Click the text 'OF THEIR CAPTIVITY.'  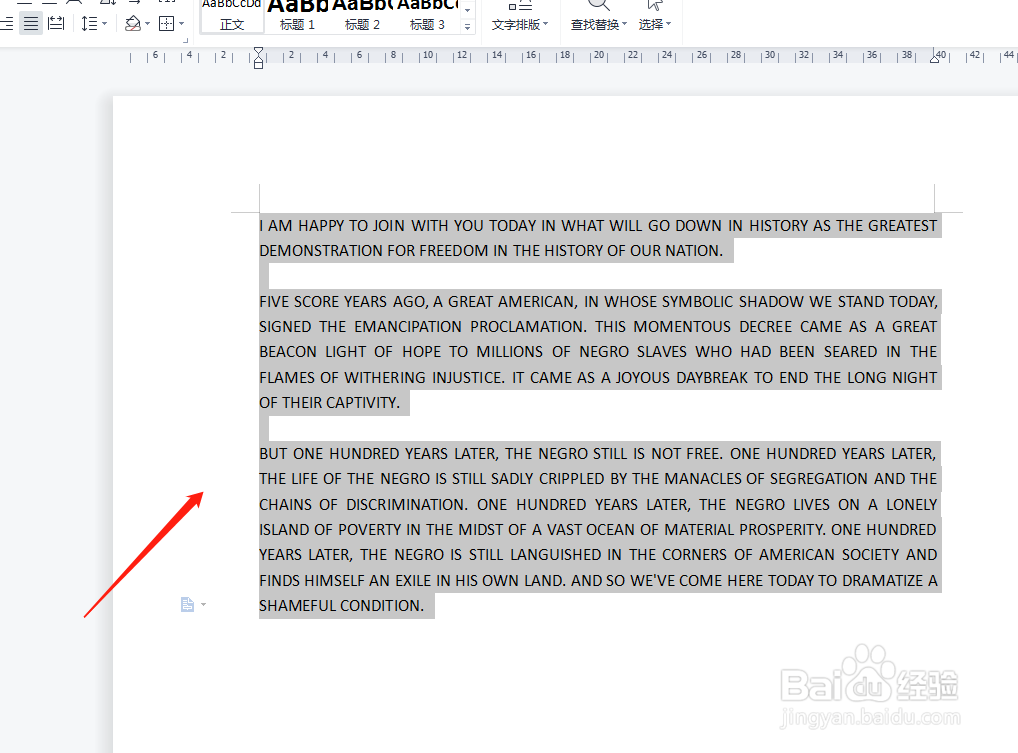tap(330, 402)
